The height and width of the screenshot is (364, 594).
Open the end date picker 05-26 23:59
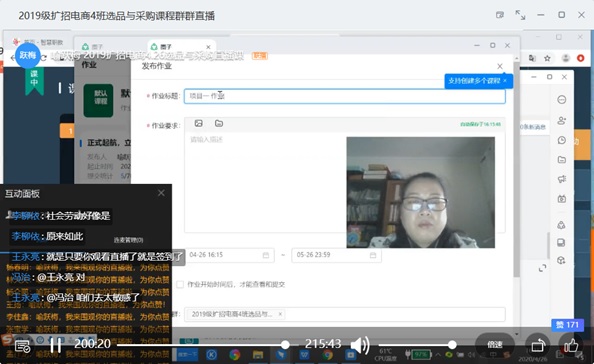(336, 255)
